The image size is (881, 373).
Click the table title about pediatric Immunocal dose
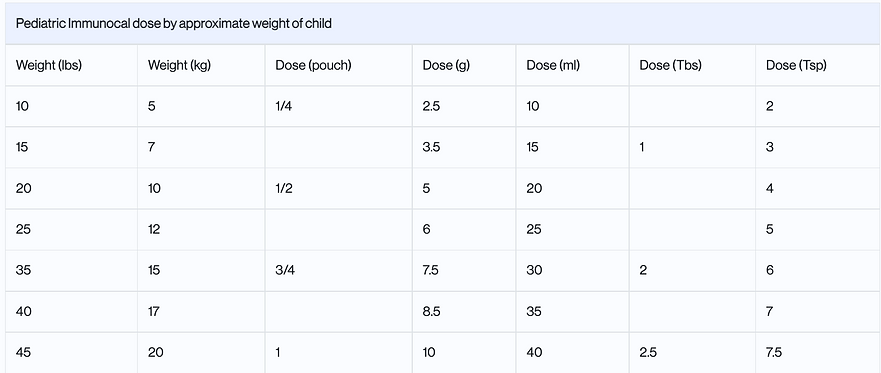click(174, 24)
